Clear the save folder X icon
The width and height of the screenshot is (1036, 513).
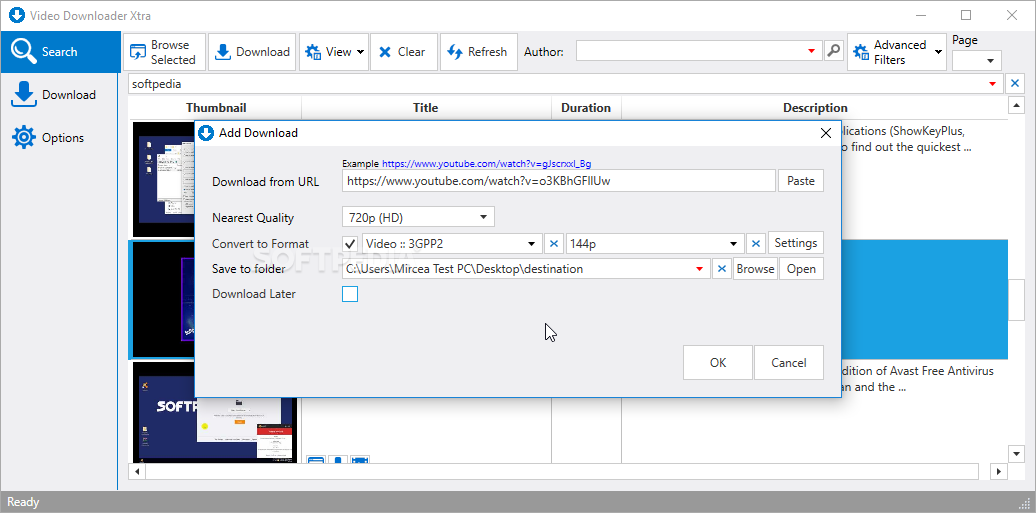tap(722, 269)
